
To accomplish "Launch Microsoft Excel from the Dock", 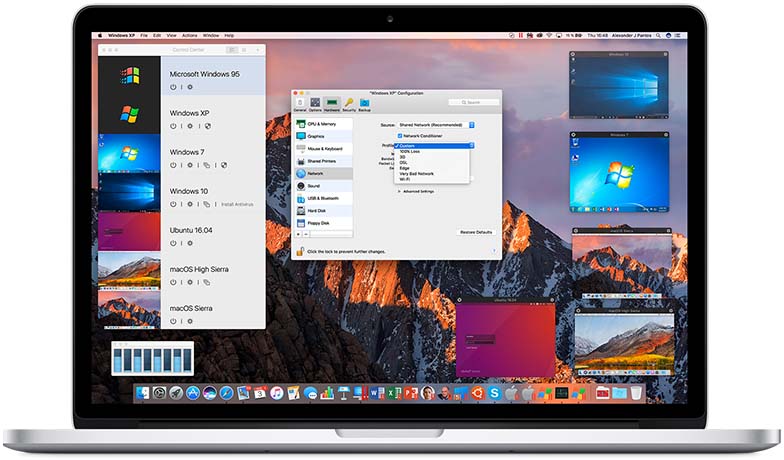I will [x=394, y=393].
